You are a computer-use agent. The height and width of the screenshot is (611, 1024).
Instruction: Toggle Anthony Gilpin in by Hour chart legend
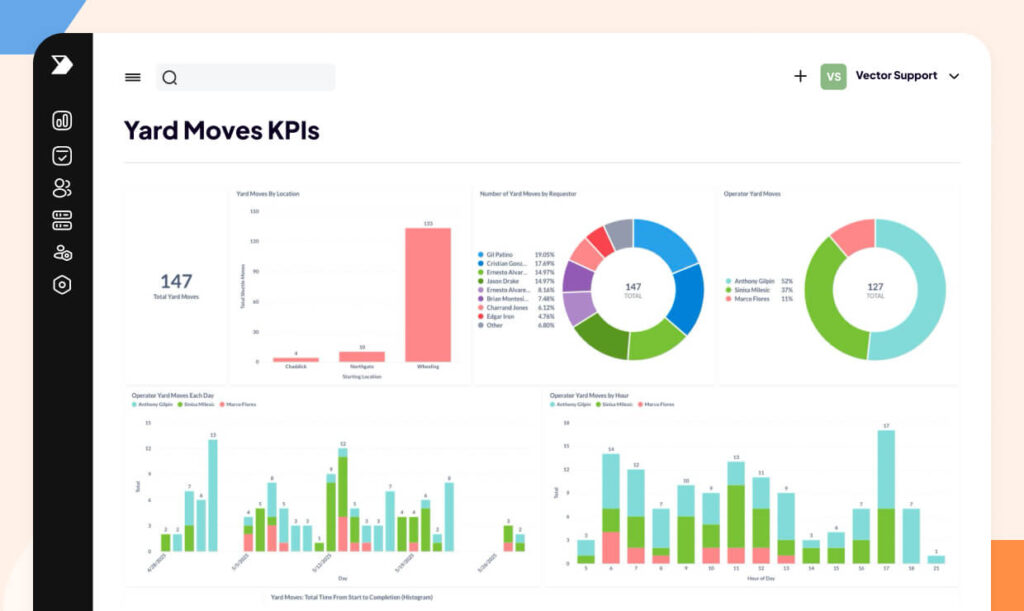(x=570, y=405)
